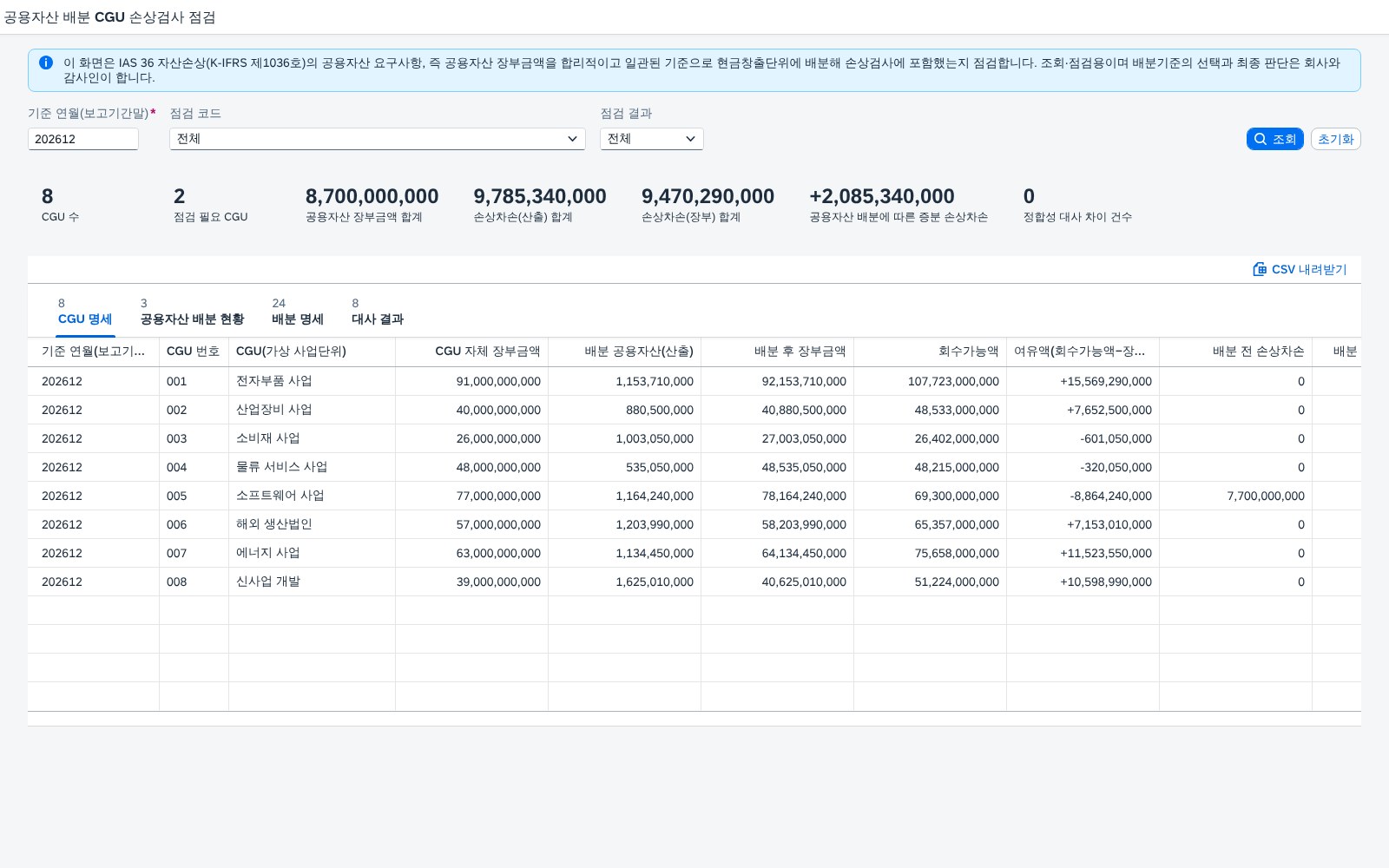This screenshot has width=1389, height=868.
Task: Click the 9,785,340,000 손상차손(산출) total
Action: click(540, 196)
